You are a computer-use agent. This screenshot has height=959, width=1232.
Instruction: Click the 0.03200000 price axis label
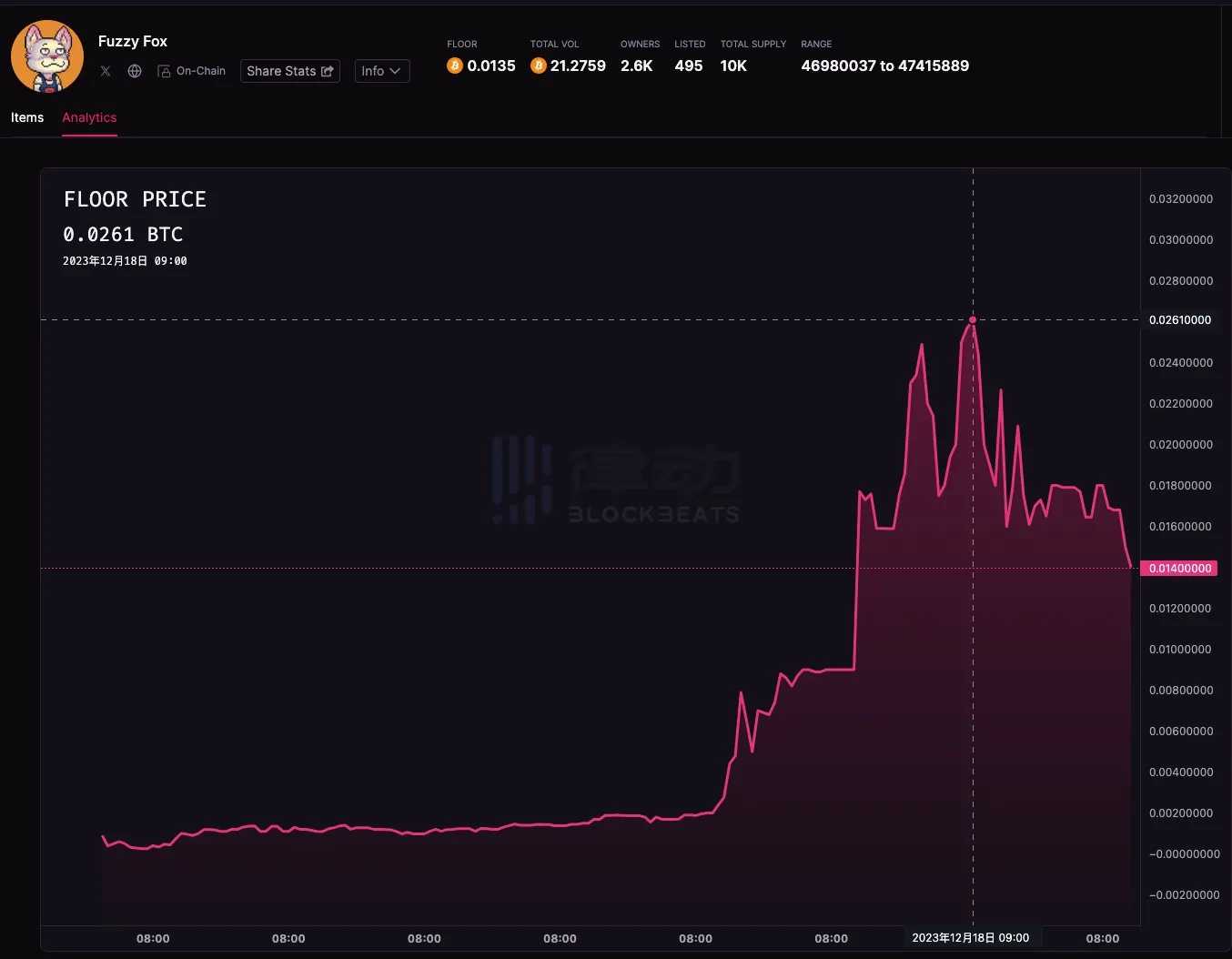[1181, 199]
